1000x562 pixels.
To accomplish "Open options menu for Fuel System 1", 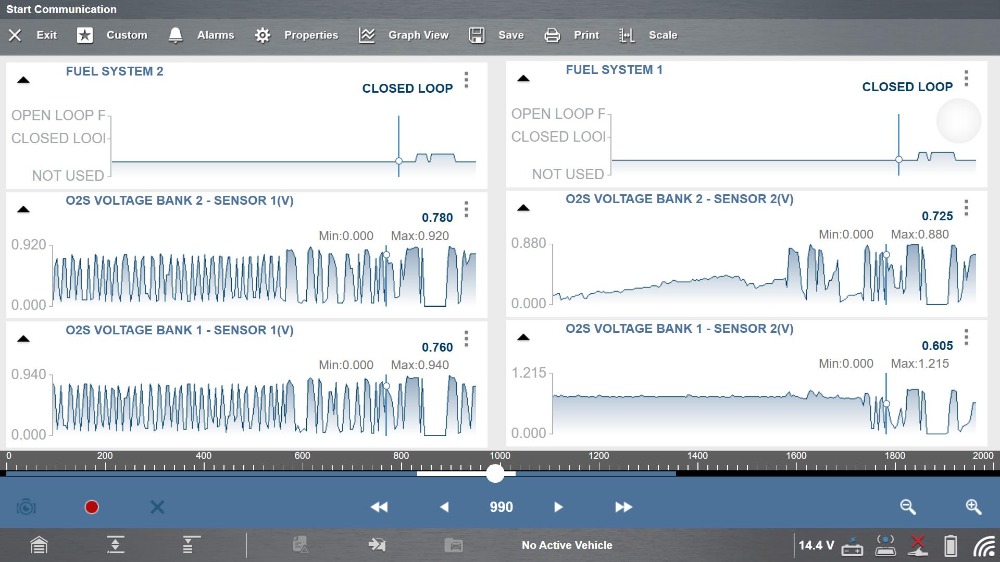I will click(966, 78).
